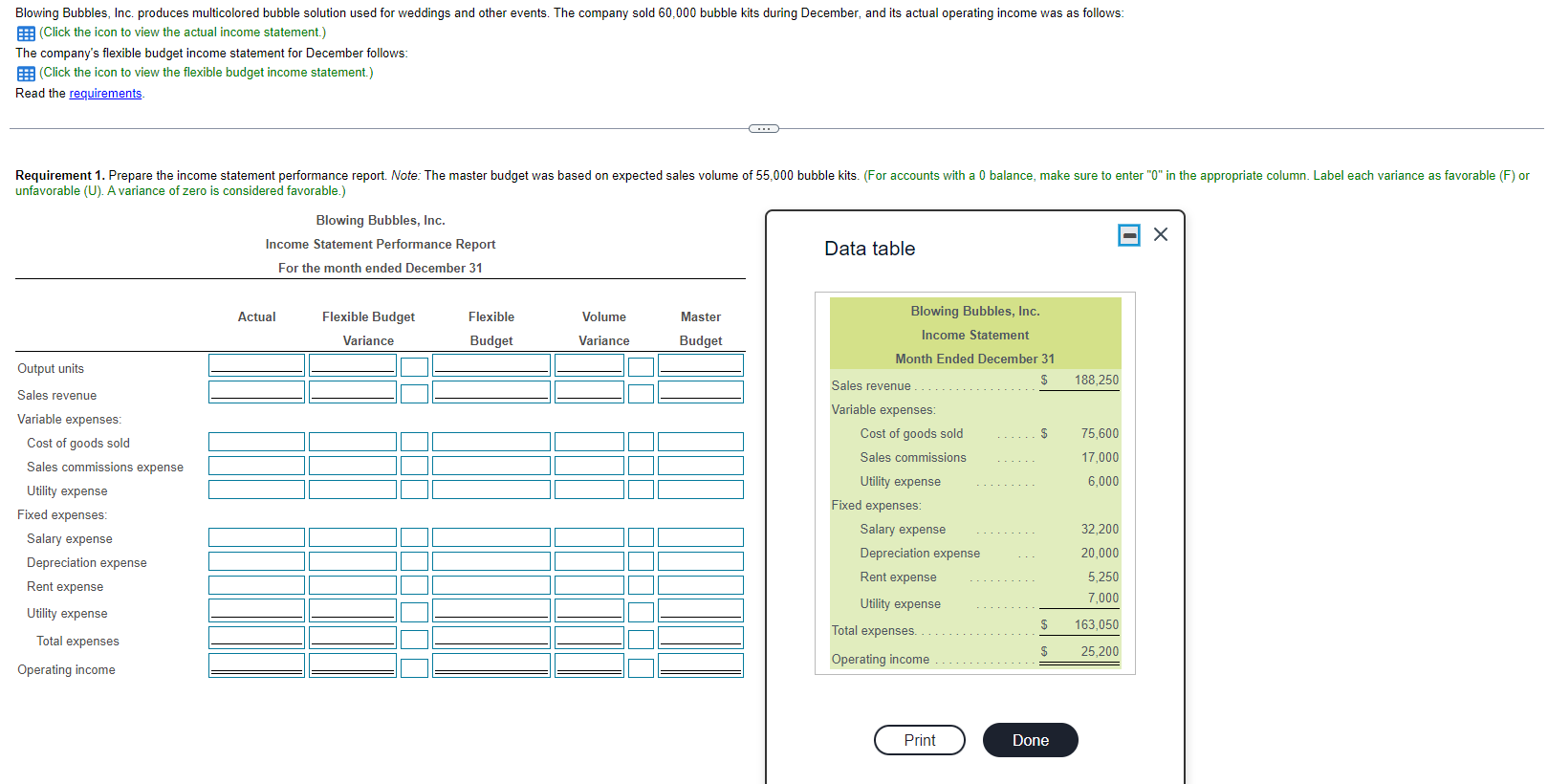
Task: Select Master Budget field for Operating income
Action: click(701, 665)
